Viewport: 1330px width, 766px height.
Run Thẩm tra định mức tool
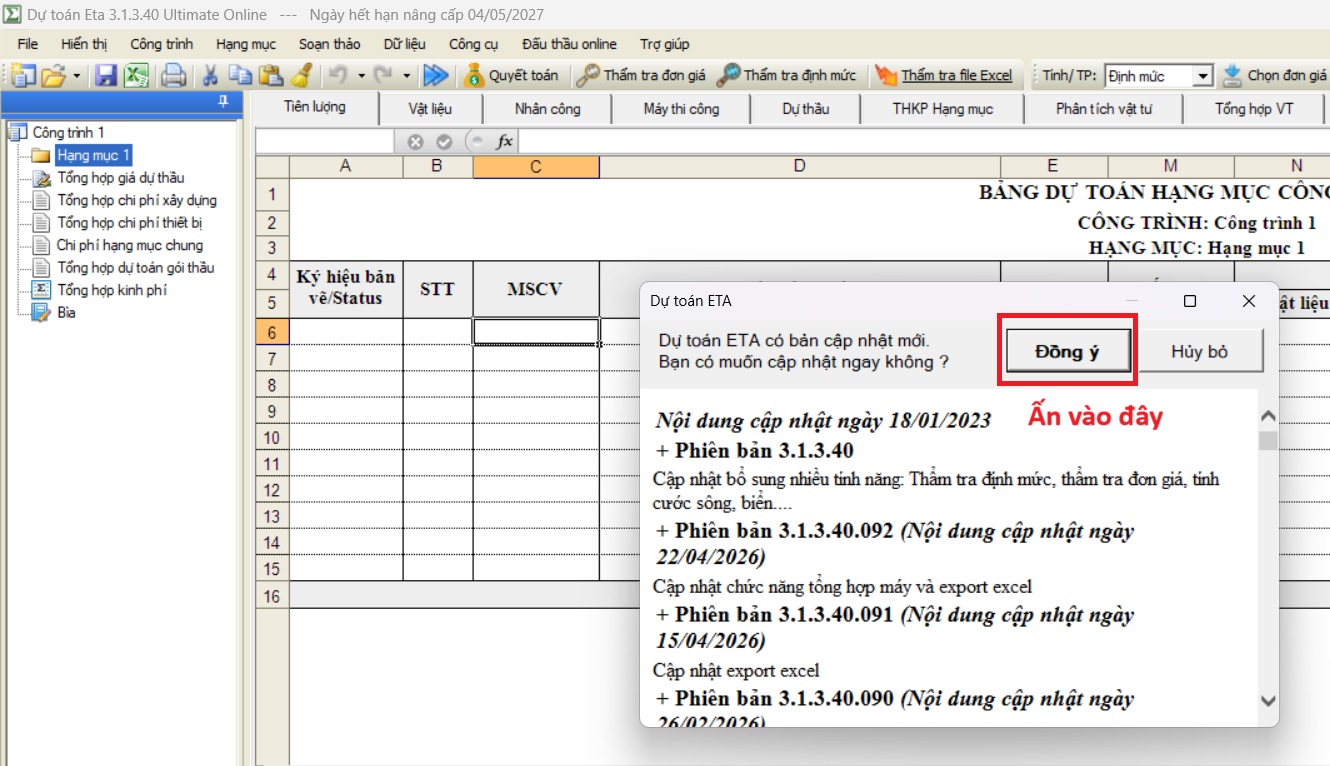click(787, 75)
